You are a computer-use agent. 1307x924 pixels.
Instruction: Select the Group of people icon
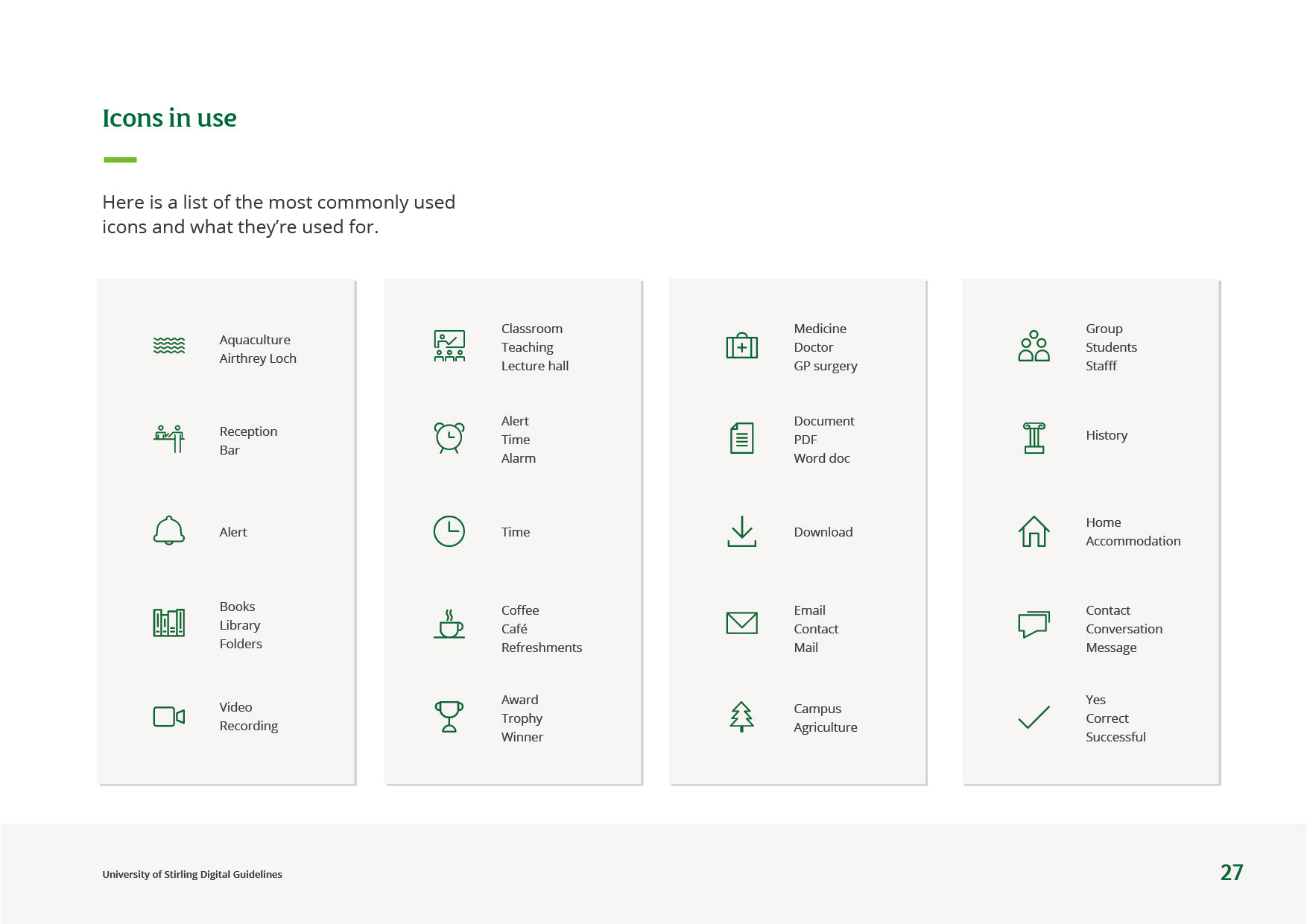(x=1034, y=346)
